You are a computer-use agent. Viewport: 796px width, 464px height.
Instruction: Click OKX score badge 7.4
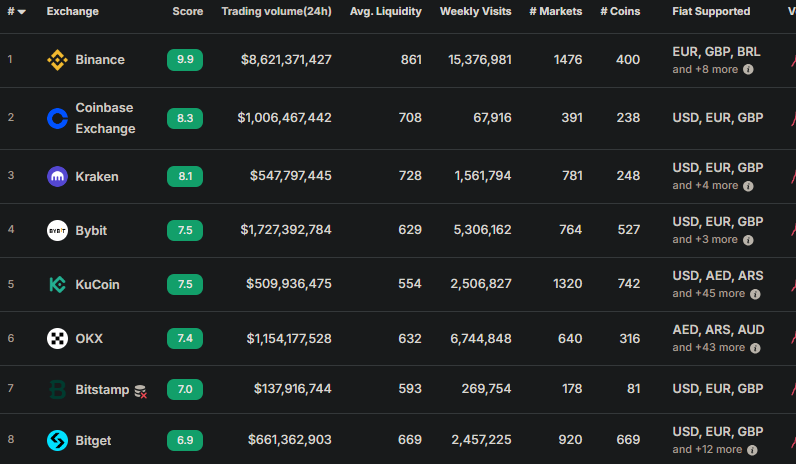tap(185, 338)
